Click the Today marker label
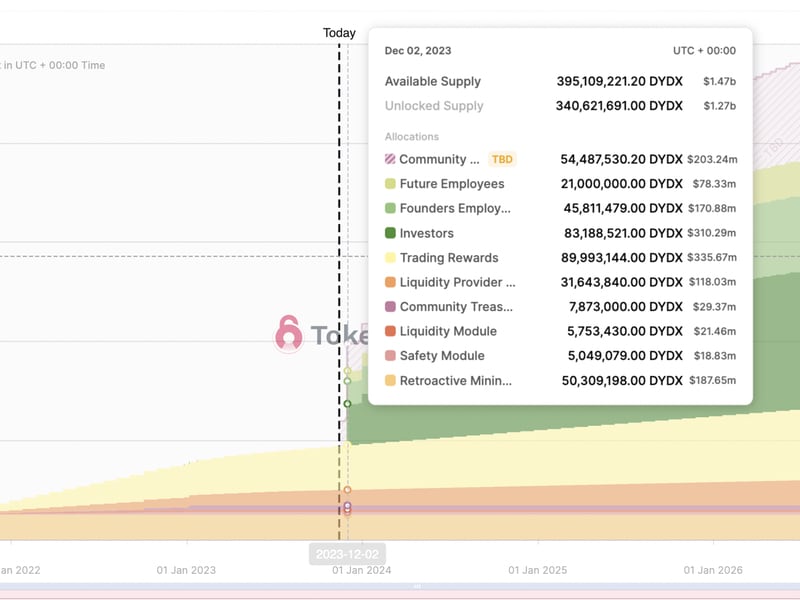 339,33
